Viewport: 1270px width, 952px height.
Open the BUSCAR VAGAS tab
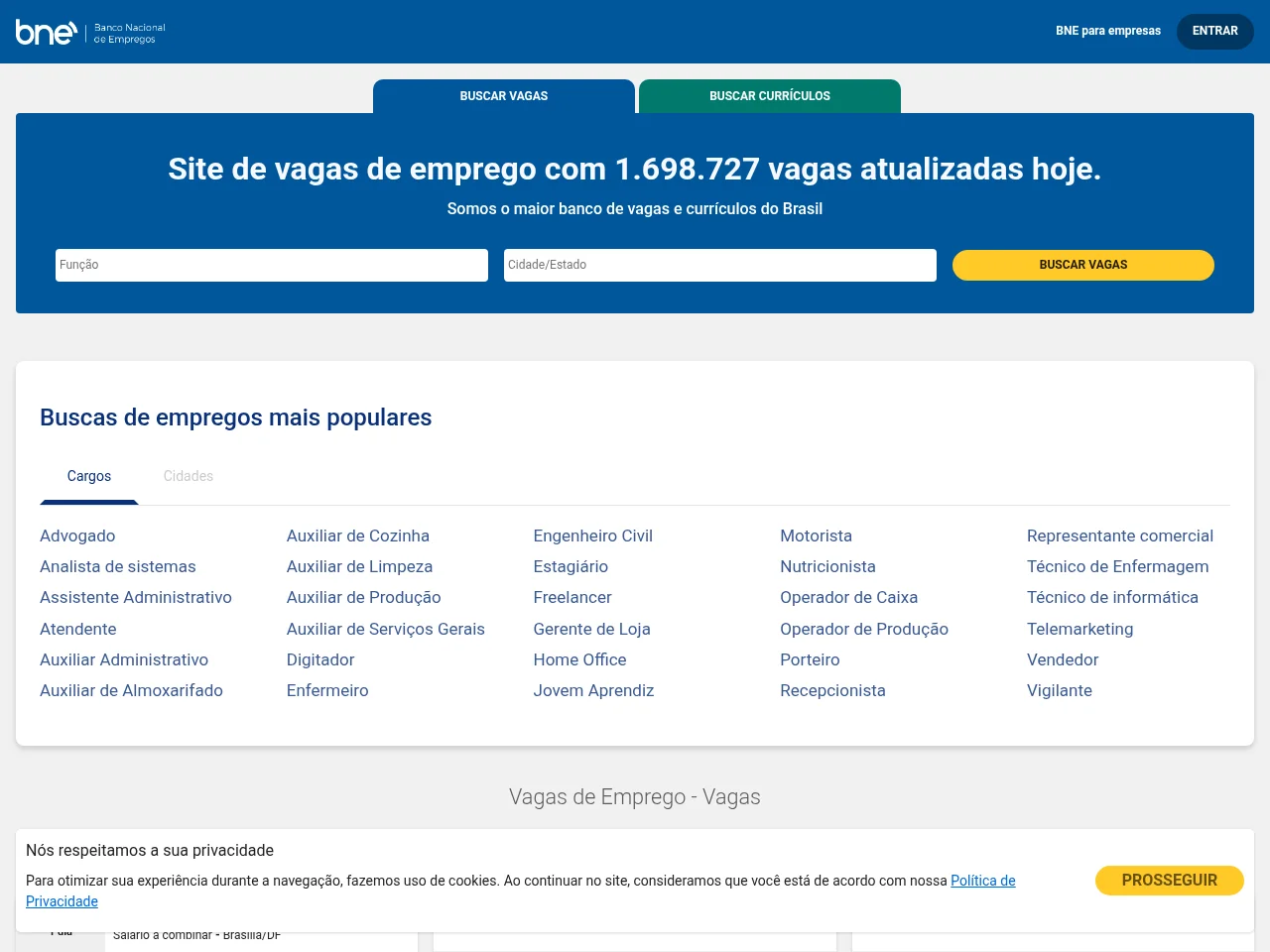pyautogui.click(x=504, y=96)
